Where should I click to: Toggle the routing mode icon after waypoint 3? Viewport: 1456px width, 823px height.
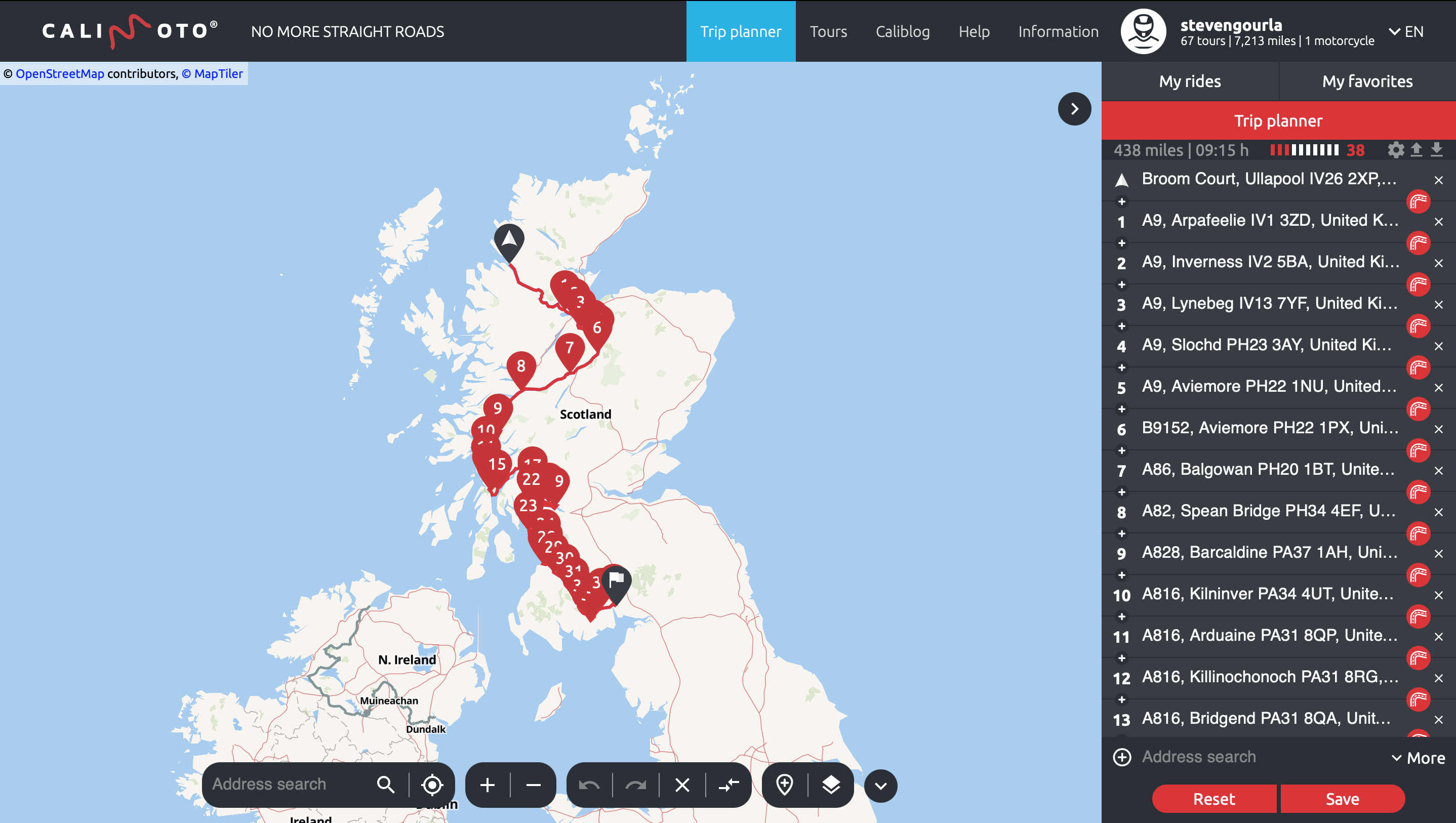(x=1418, y=326)
